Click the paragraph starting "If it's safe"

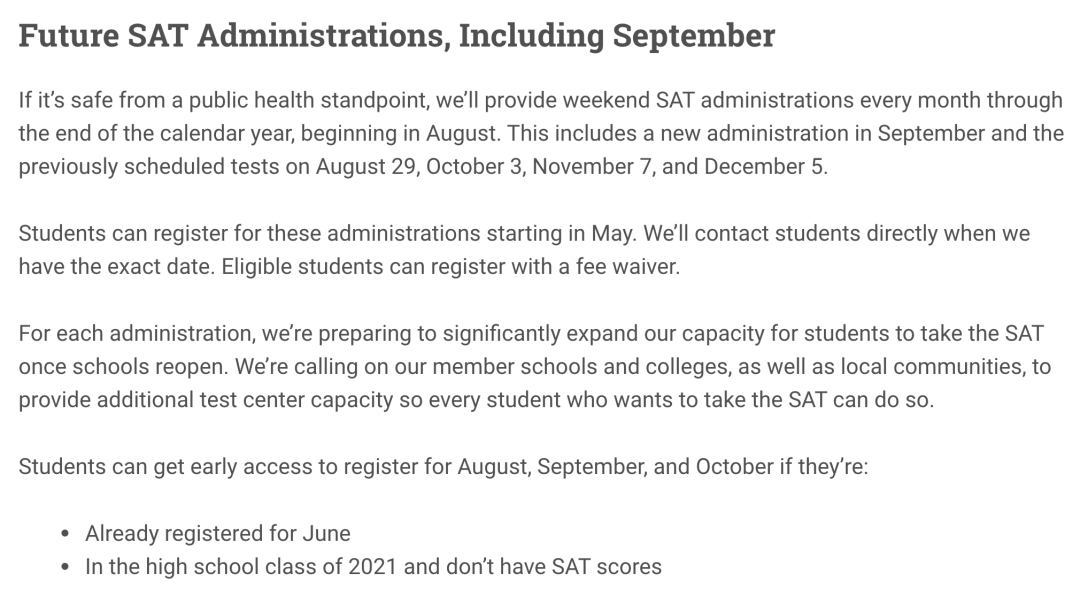click(540, 133)
